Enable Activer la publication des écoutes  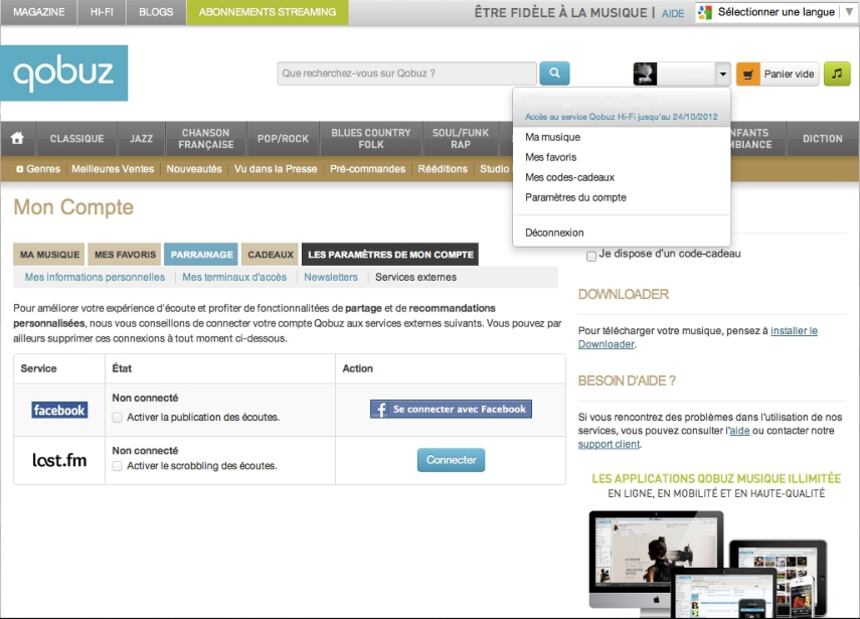[117, 417]
